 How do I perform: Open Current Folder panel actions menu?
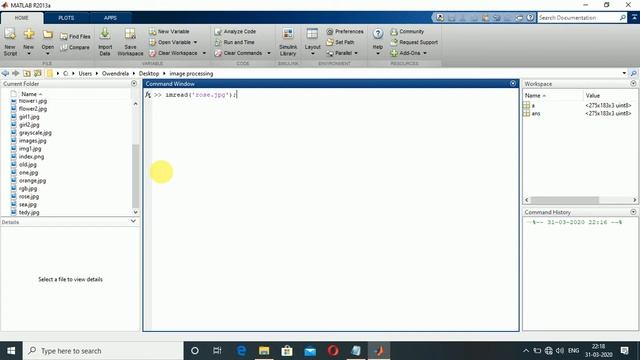coord(134,84)
